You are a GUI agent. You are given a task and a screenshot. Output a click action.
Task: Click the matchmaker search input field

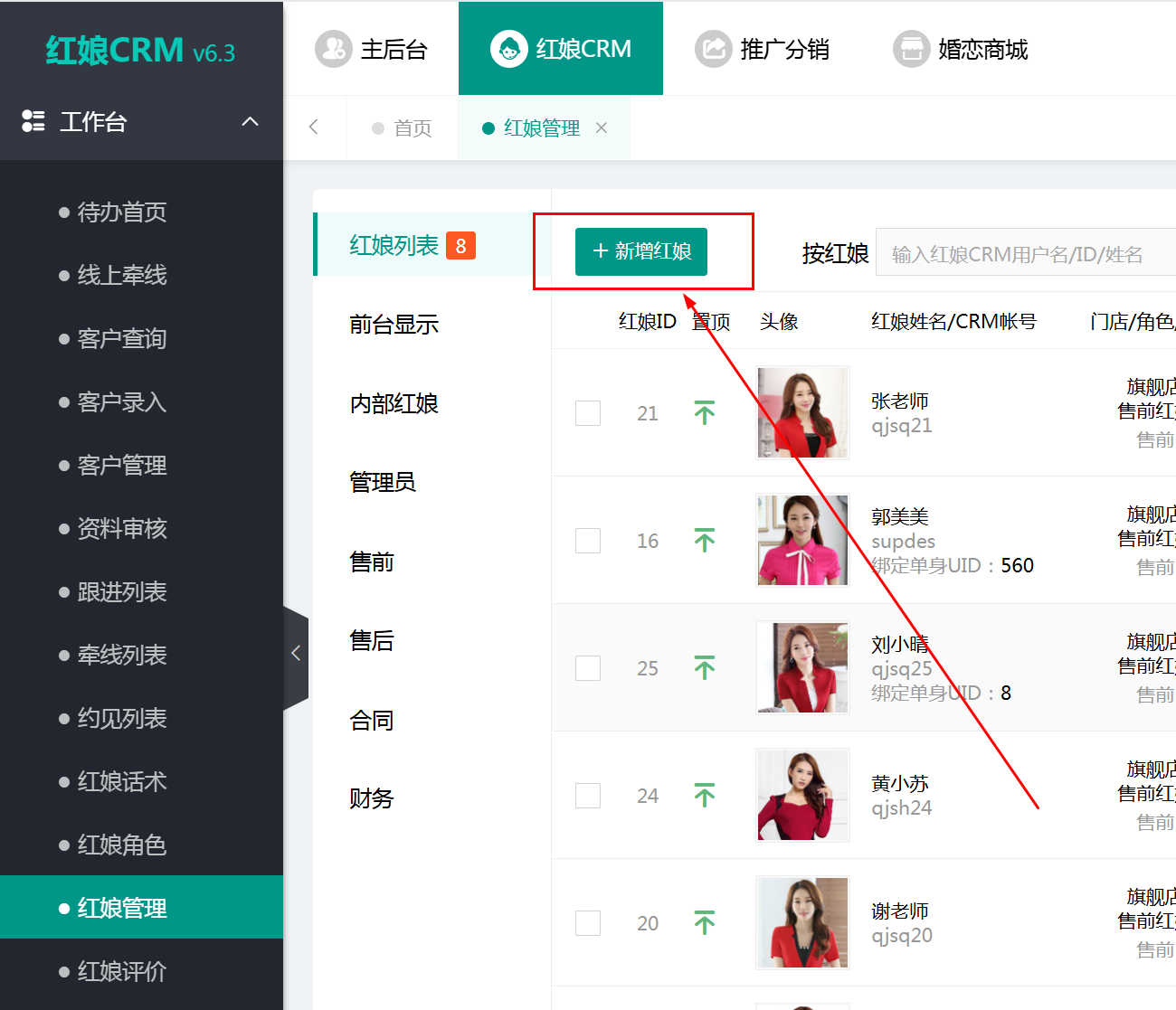(1026, 254)
